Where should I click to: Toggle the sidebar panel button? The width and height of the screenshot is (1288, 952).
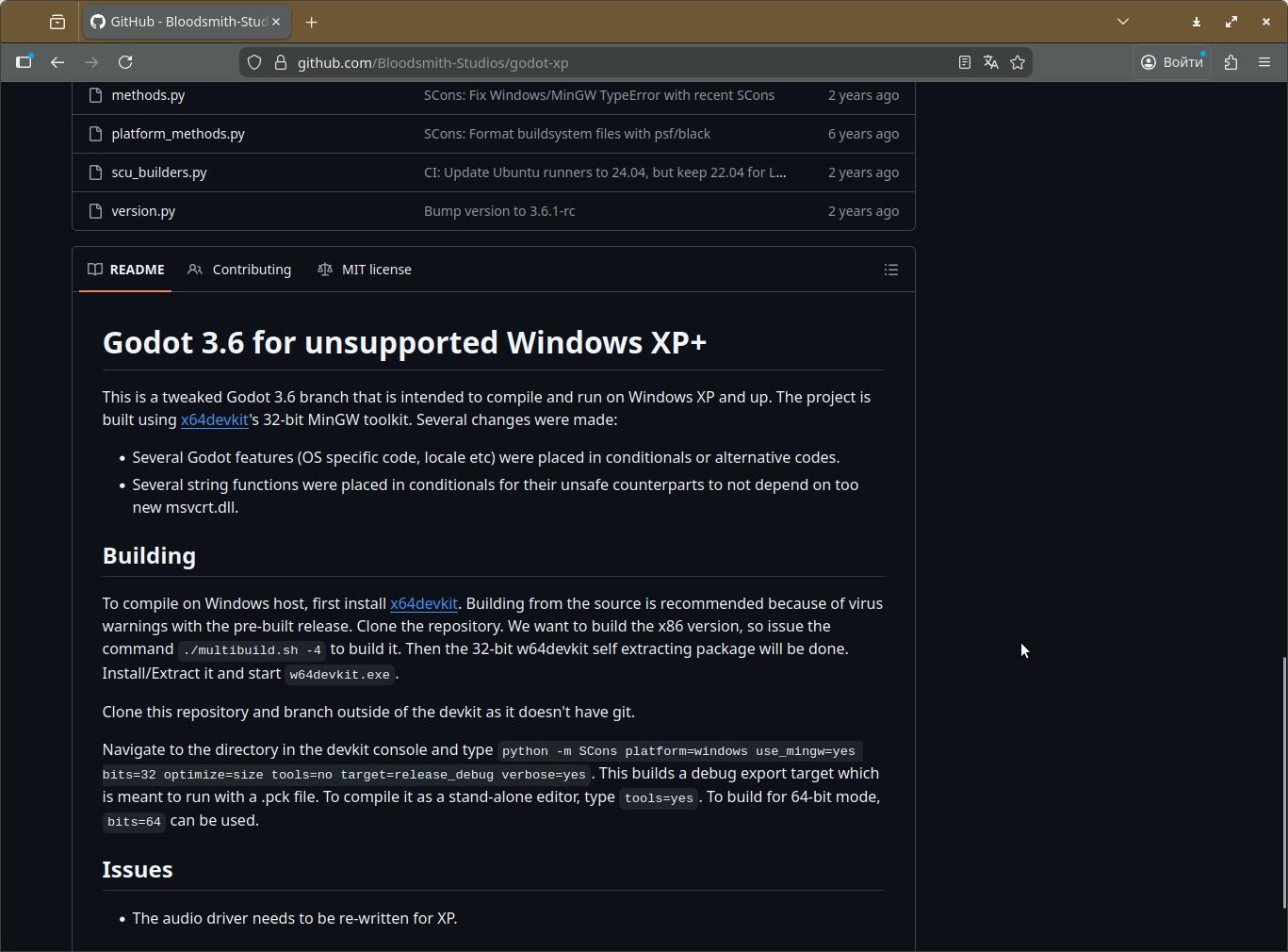point(24,62)
